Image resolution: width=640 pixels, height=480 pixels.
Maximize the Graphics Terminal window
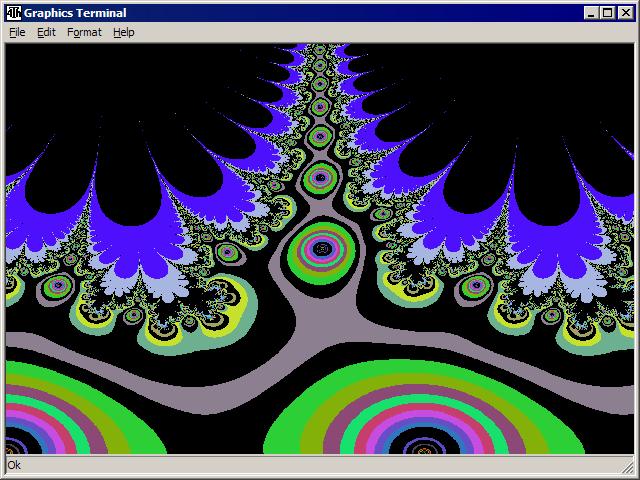coord(607,12)
